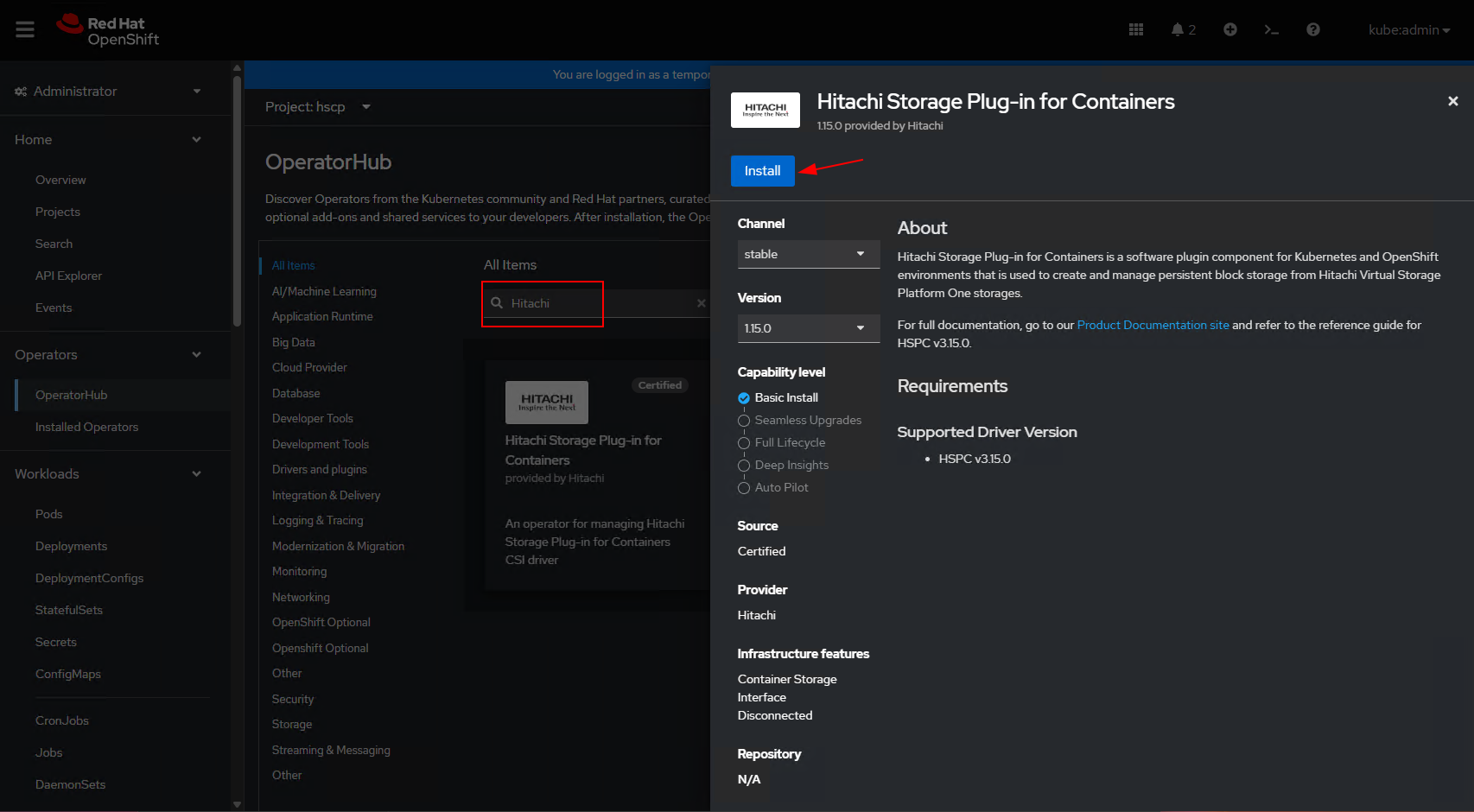Select the All Items category filter
The height and width of the screenshot is (812, 1474).
tap(294, 265)
